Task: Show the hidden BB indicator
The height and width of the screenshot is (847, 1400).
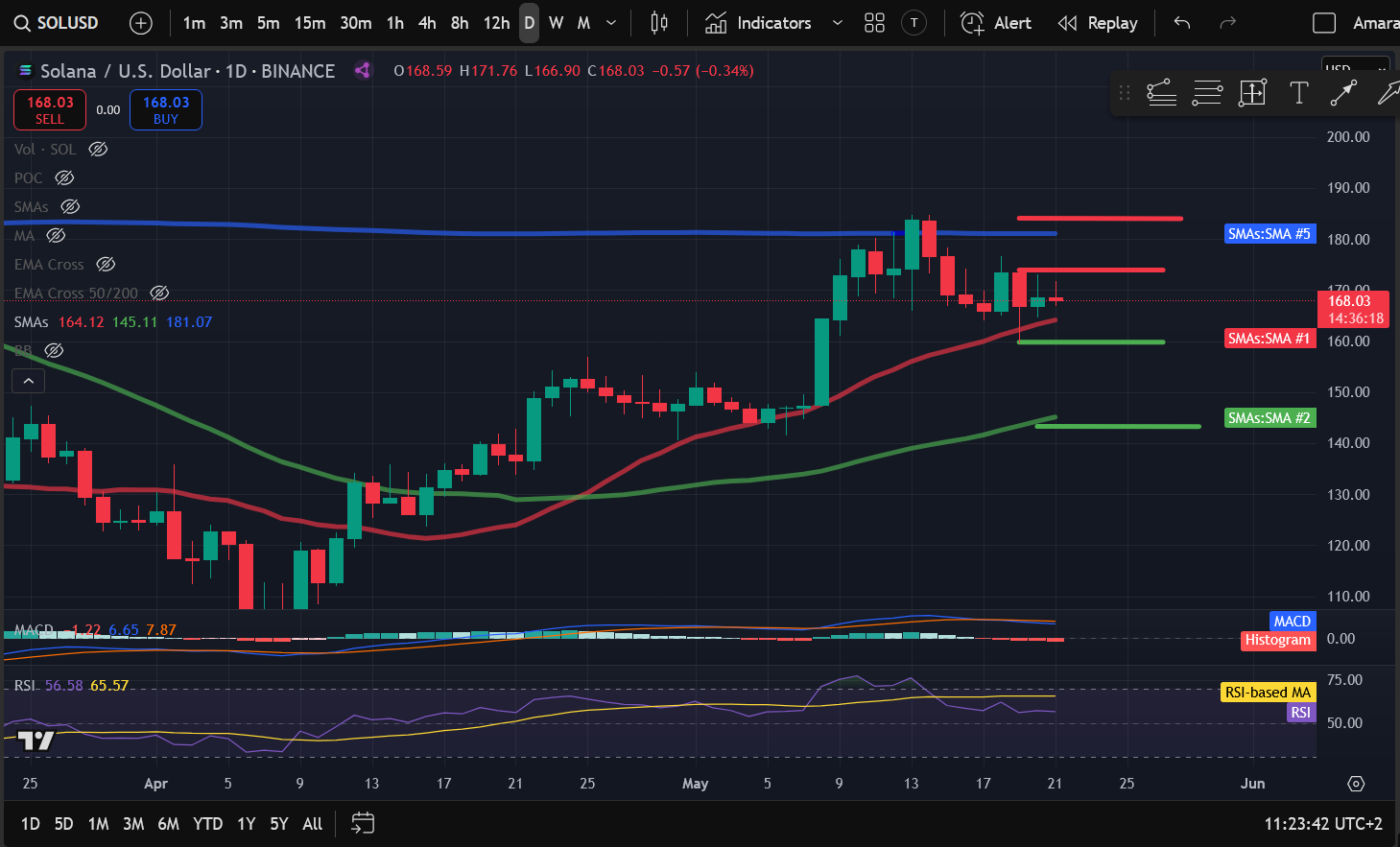Action: (x=54, y=351)
